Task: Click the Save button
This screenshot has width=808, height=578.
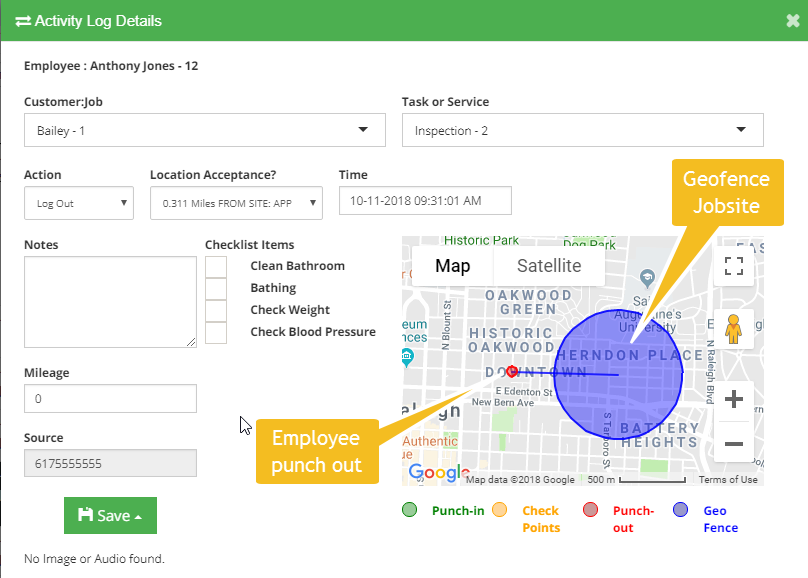Action: click(x=110, y=515)
